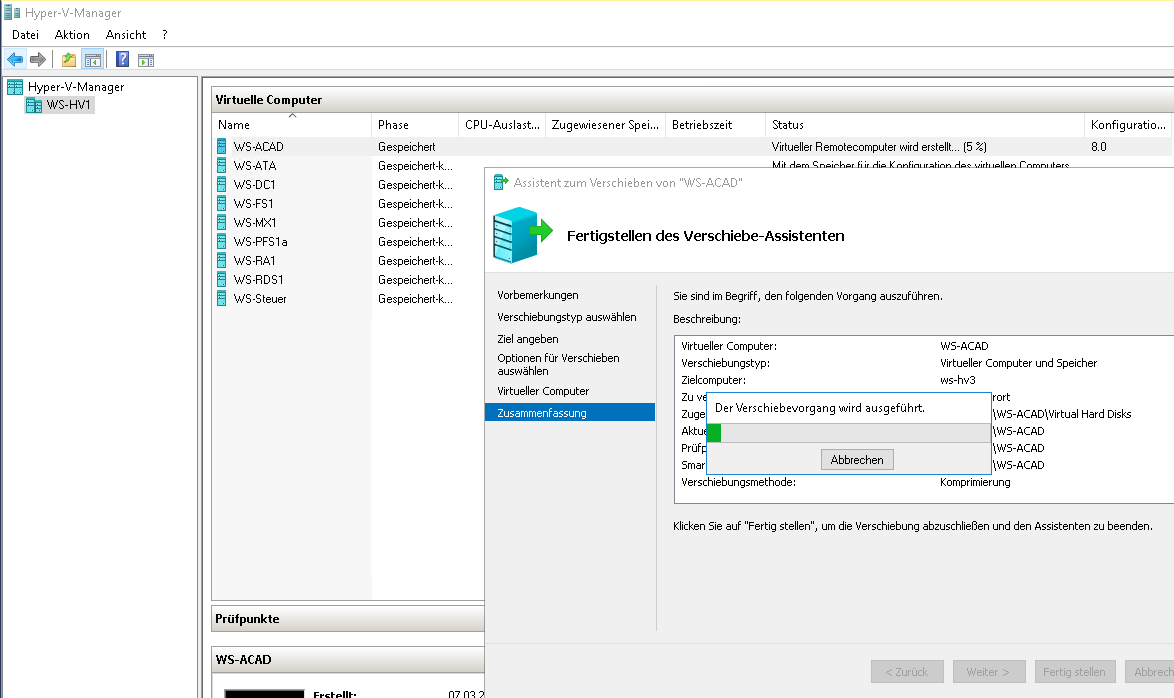Sort by the Name column header
Screen dimensions: 1174x698
click(291, 124)
